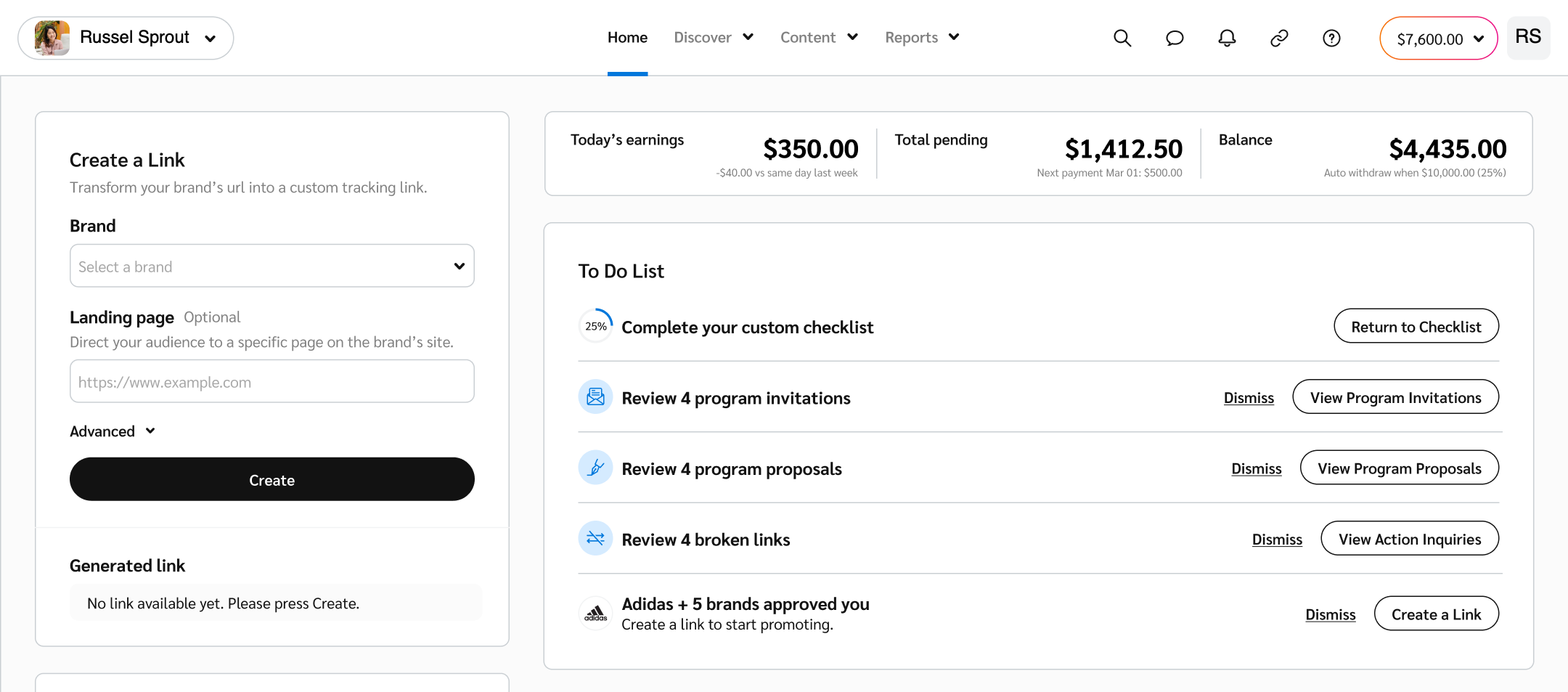Open the search icon in header
Viewport: 1568px width, 692px height.
(1122, 38)
